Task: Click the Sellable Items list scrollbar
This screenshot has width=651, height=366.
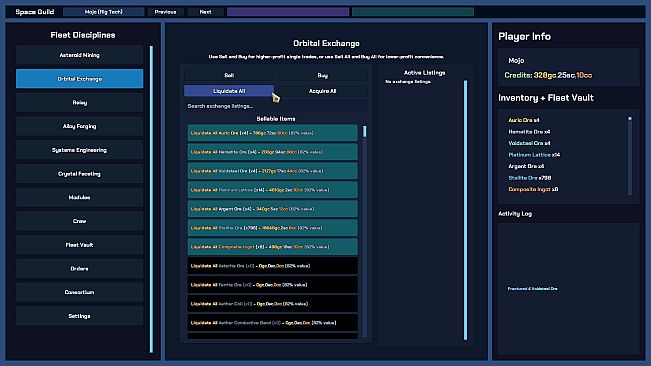Action: [365, 232]
